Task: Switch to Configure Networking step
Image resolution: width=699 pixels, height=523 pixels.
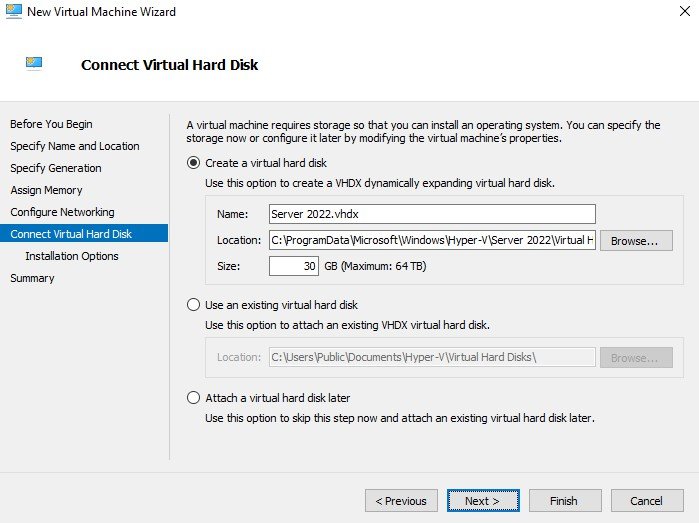Action: point(62,212)
